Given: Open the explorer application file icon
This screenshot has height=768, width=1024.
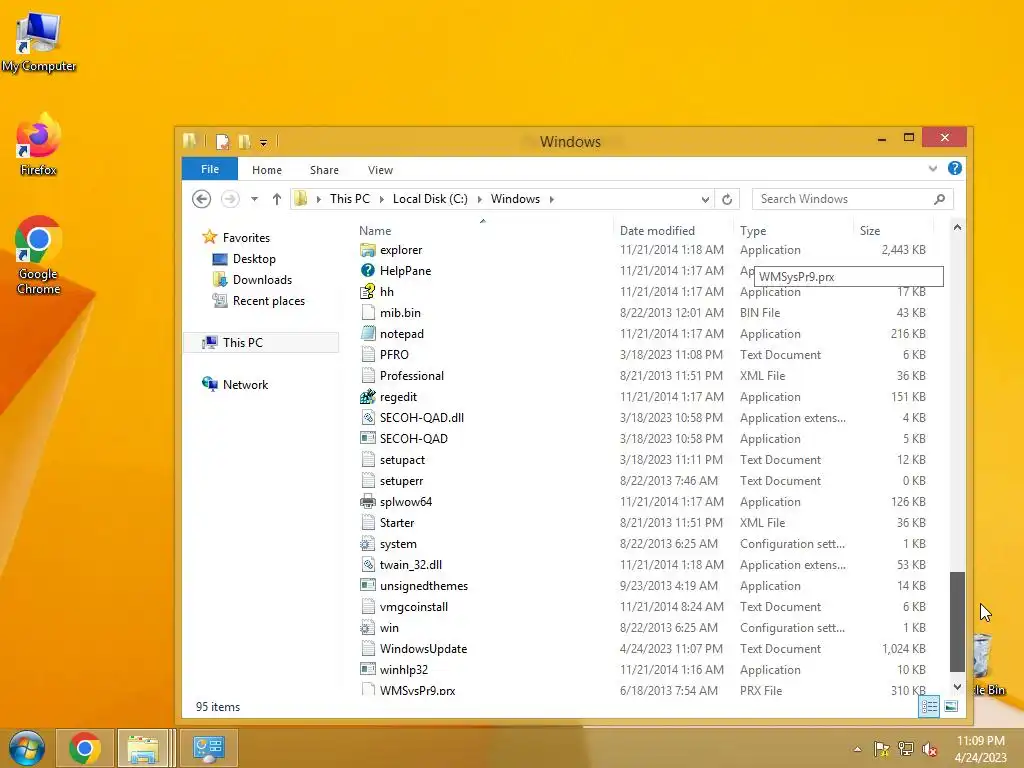Looking at the screenshot, I should click(x=368, y=250).
